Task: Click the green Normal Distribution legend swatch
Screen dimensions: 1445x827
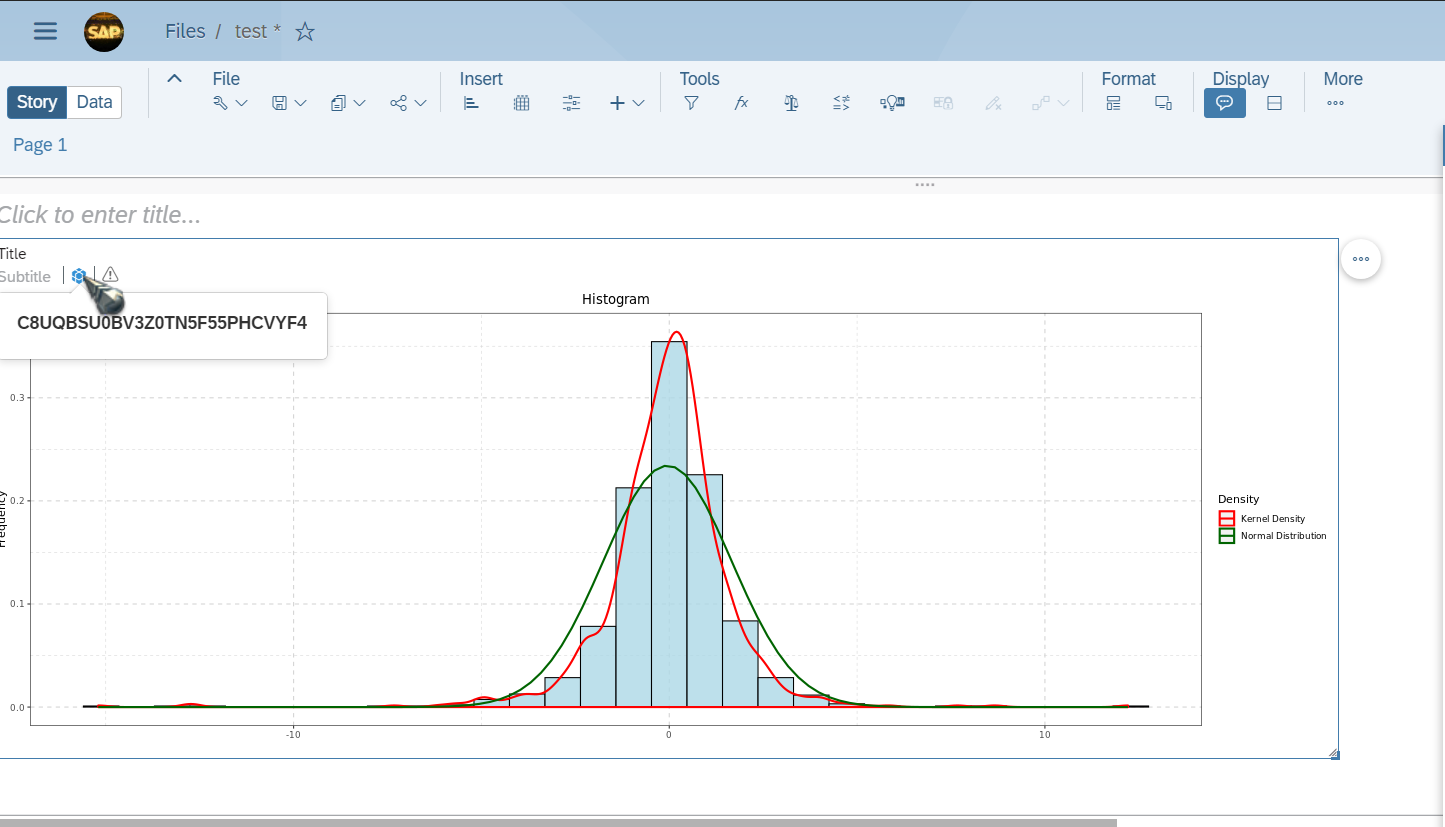Action: pyautogui.click(x=1227, y=536)
